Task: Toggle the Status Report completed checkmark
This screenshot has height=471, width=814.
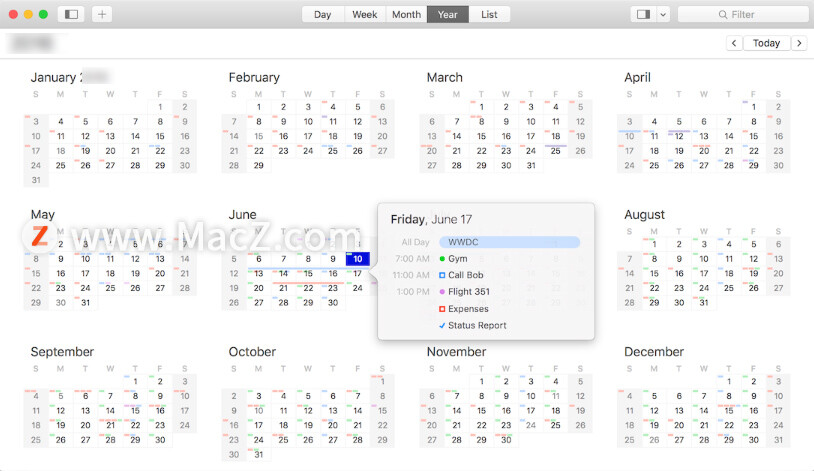Action: 442,326
